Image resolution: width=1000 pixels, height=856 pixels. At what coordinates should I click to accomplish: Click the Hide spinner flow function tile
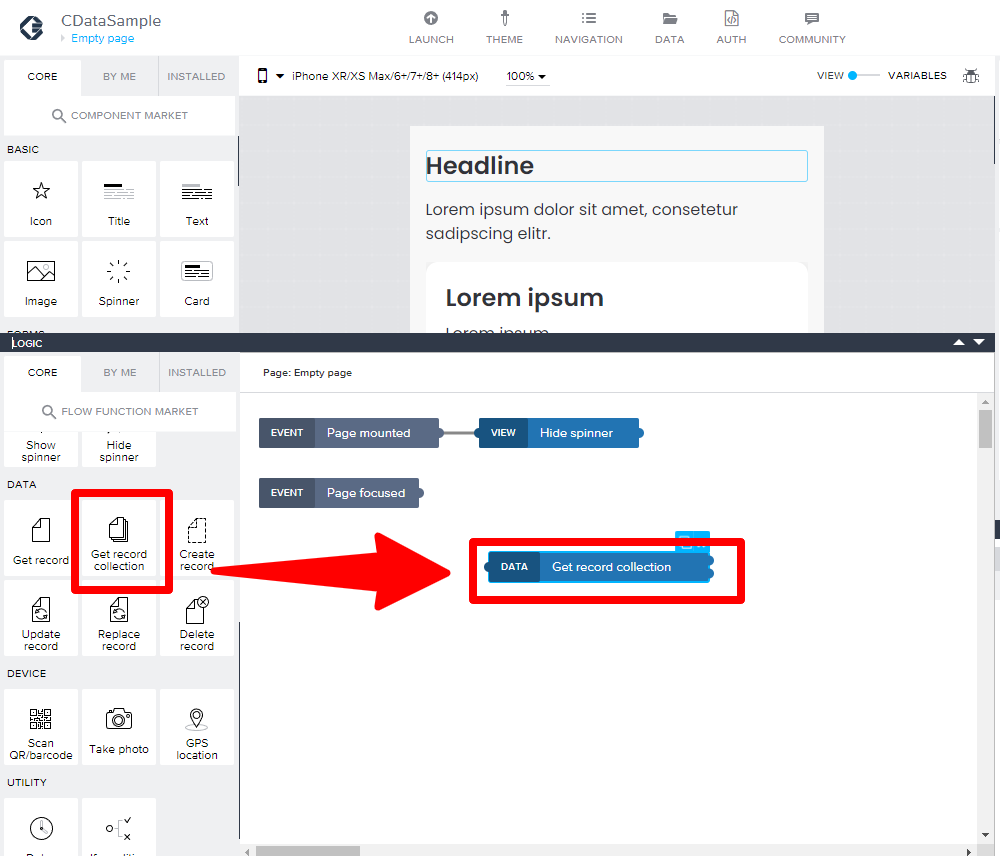[119, 450]
